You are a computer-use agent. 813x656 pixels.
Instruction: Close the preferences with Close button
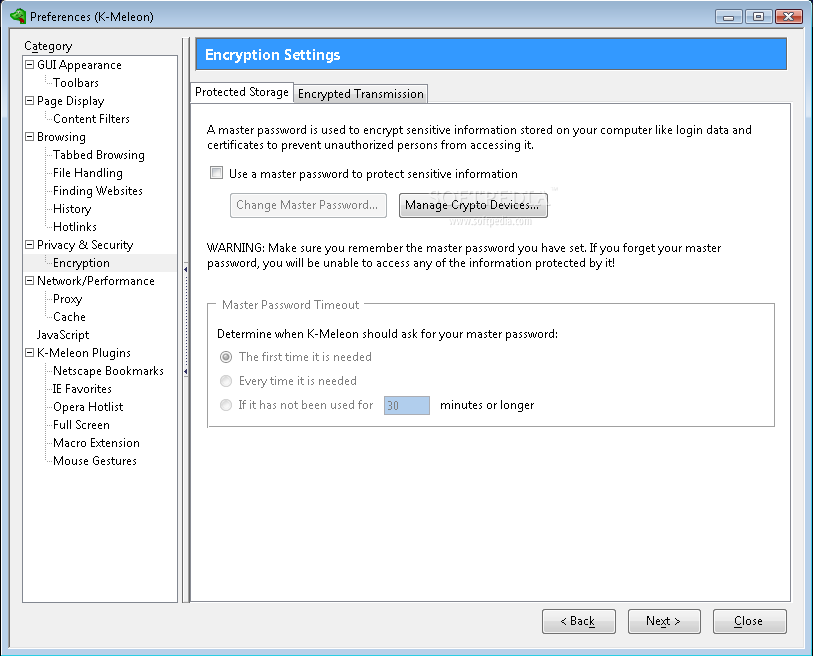tap(750, 621)
